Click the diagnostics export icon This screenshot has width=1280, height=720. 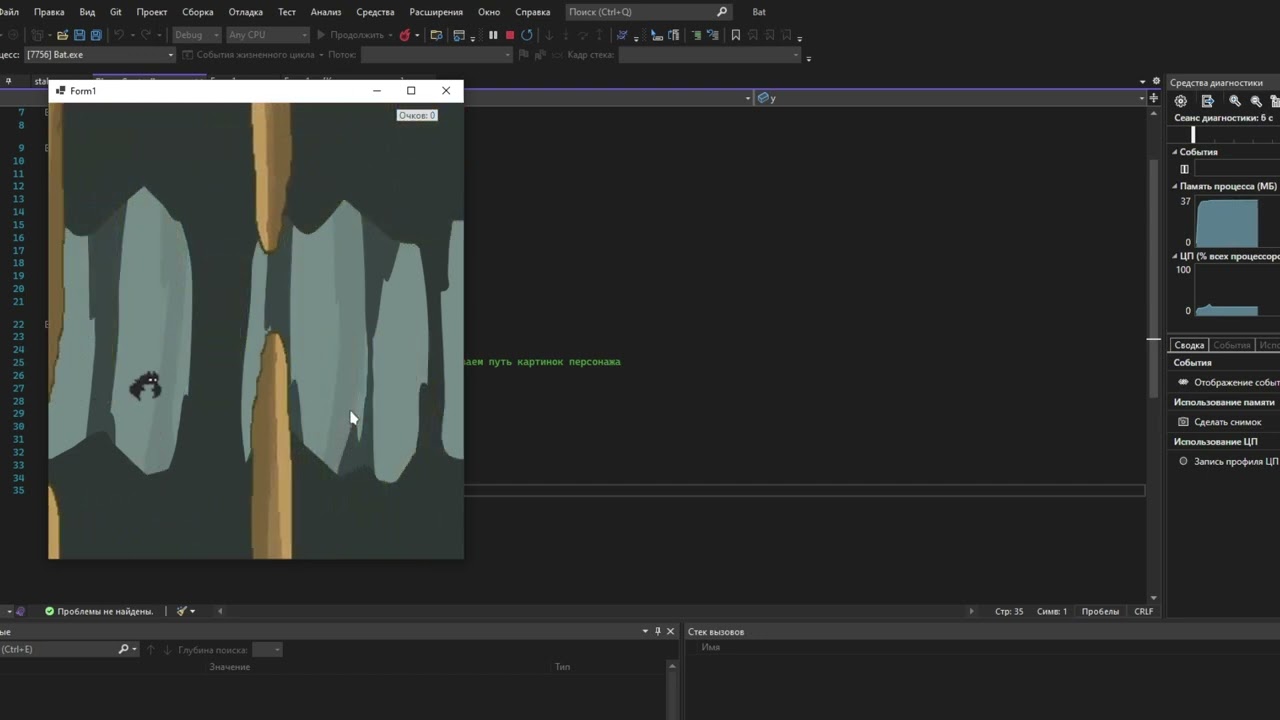click(1208, 101)
